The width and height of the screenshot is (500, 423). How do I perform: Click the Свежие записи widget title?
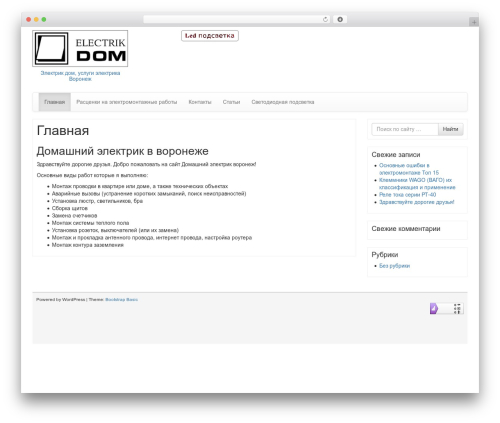pos(396,155)
